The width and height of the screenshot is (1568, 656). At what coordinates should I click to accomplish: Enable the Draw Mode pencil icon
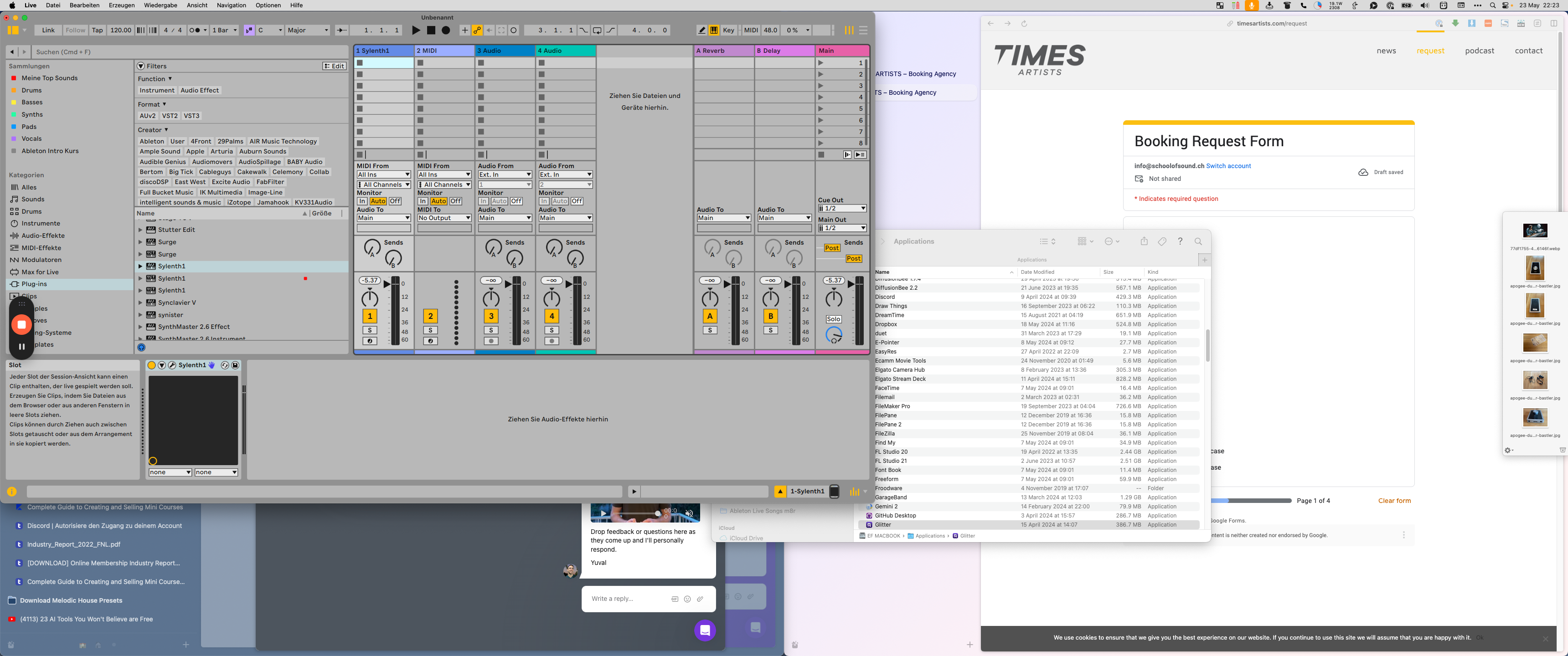pos(702,30)
